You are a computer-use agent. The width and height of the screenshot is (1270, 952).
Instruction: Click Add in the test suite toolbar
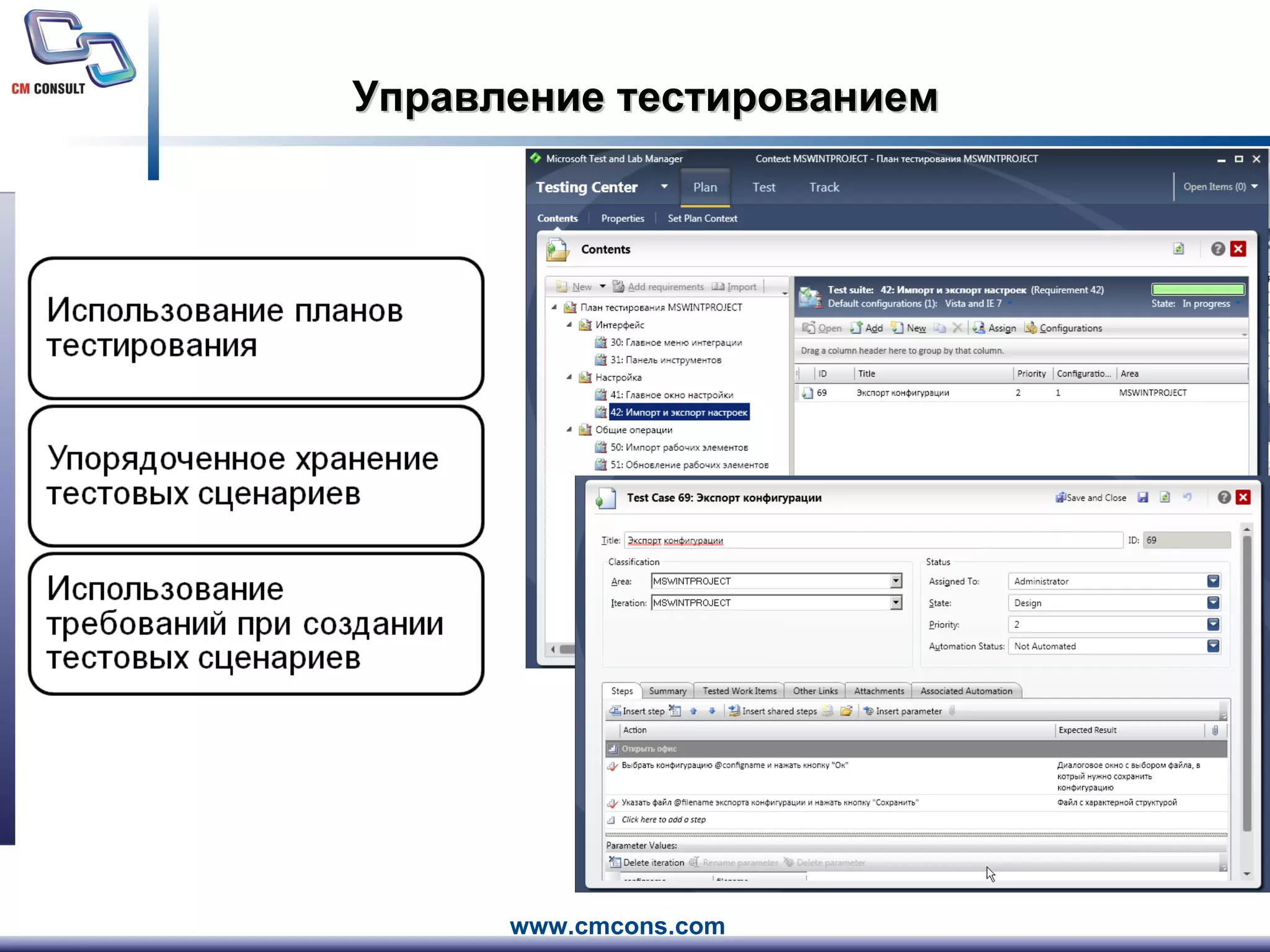click(866, 328)
